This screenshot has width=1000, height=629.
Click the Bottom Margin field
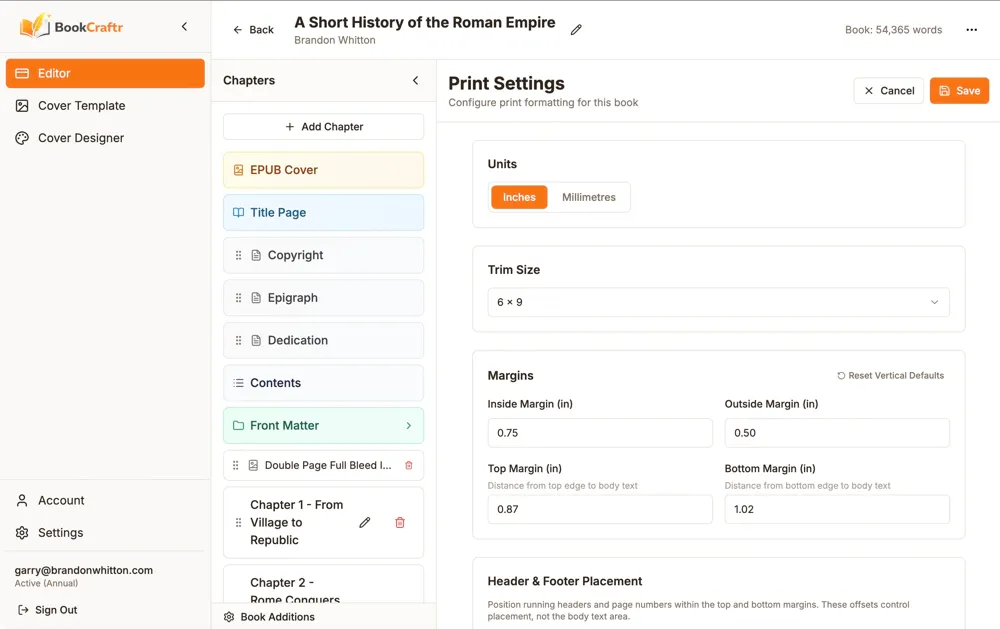837,509
